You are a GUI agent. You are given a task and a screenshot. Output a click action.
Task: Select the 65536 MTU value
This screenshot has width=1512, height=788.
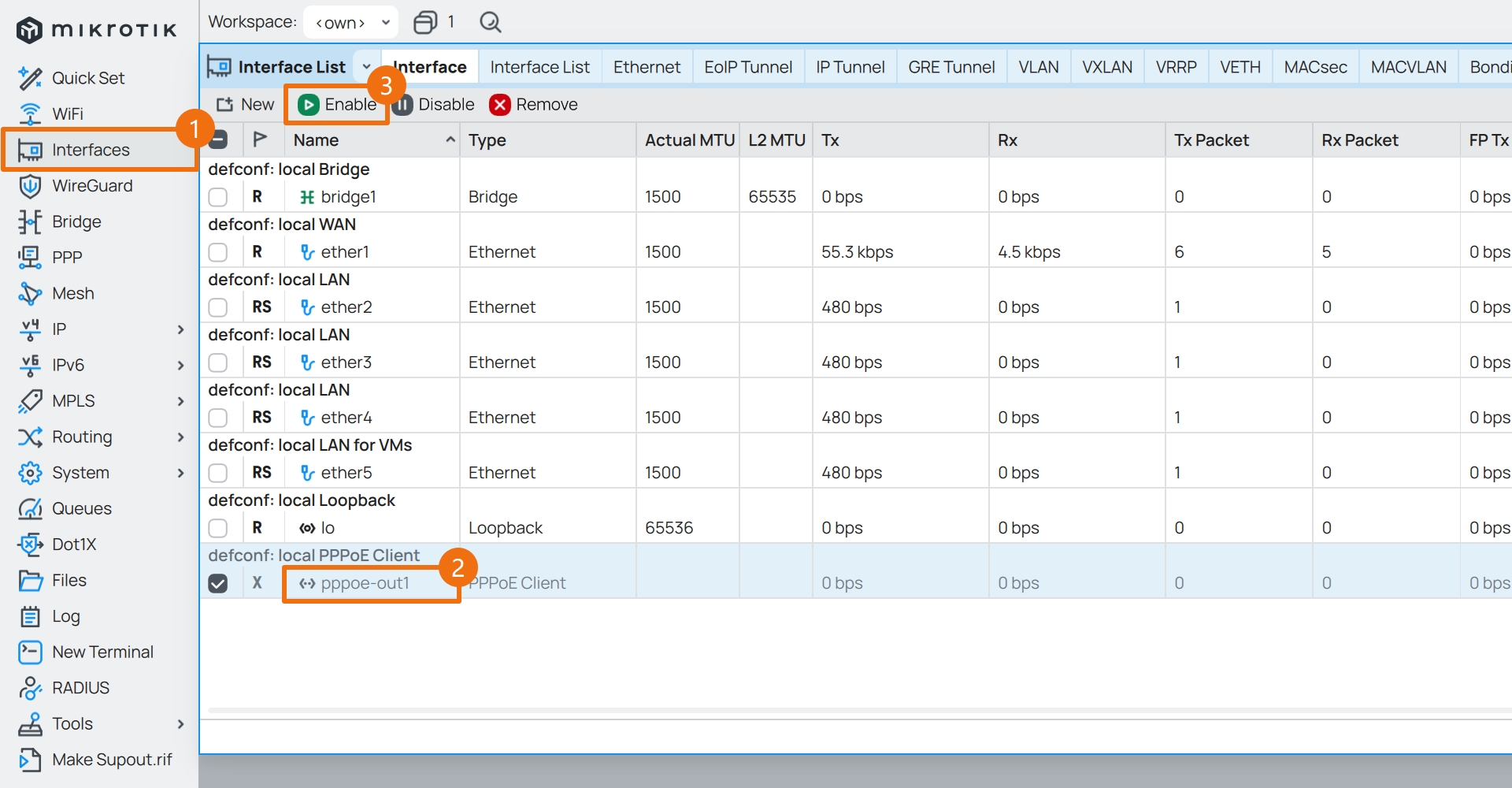coord(669,528)
